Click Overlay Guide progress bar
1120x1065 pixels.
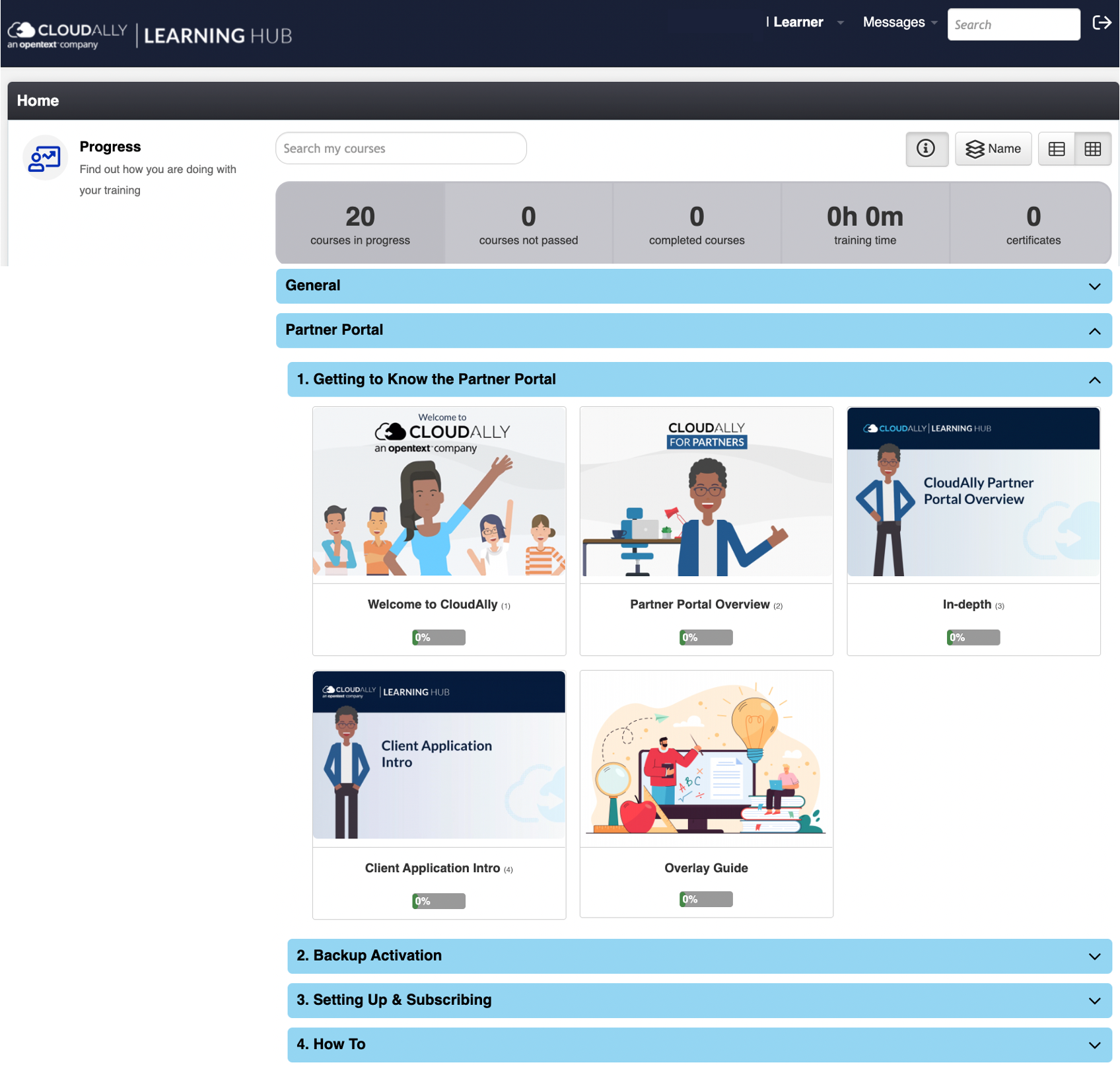click(x=706, y=899)
